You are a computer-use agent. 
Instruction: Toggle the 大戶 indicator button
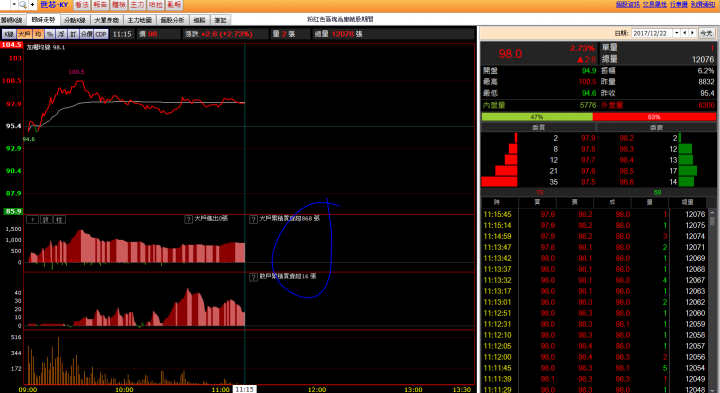24,34
